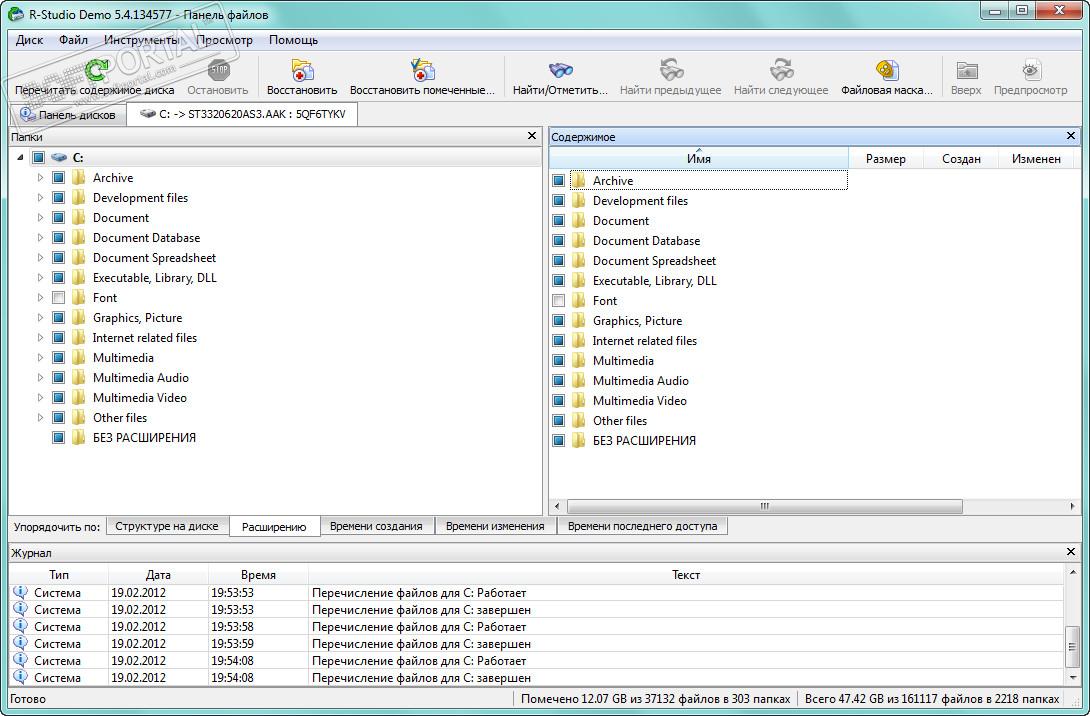Sort by Структуре на диске
This screenshot has height=716, width=1090.
(167, 526)
